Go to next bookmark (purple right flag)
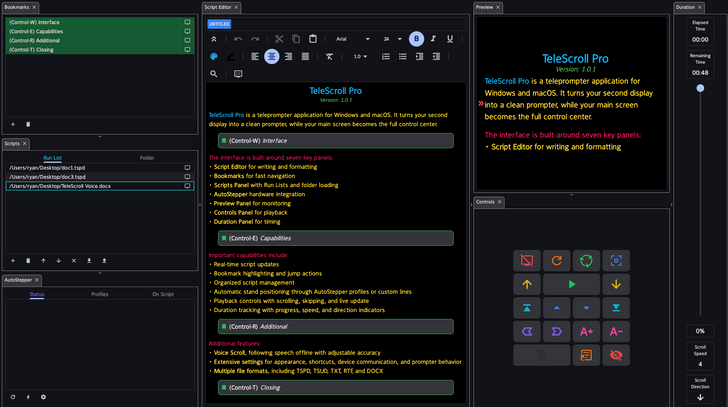 [557, 332]
